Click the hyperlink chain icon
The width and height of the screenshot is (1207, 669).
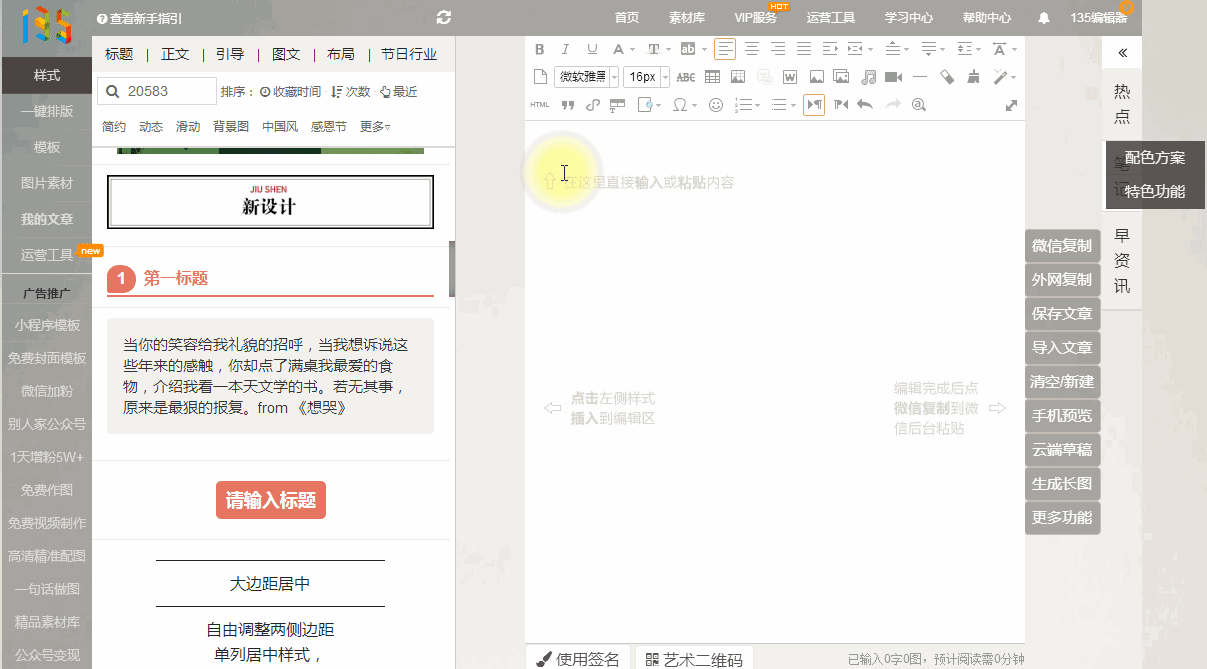(x=592, y=104)
